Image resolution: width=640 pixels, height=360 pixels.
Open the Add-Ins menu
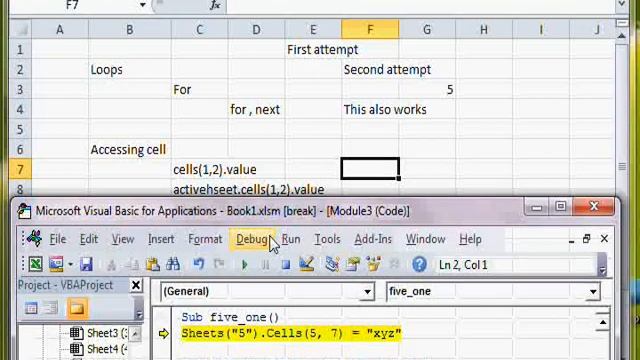(x=373, y=239)
